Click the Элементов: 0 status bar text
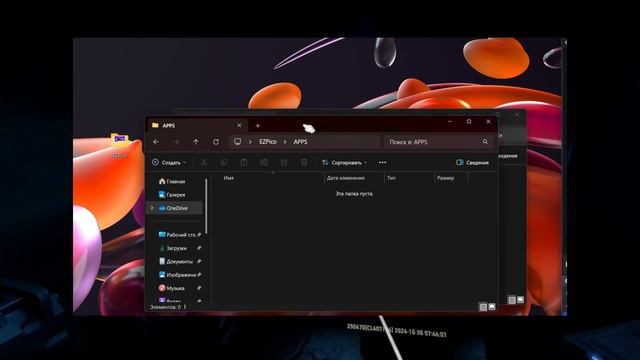The width and height of the screenshot is (640, 360). (165, 307)
